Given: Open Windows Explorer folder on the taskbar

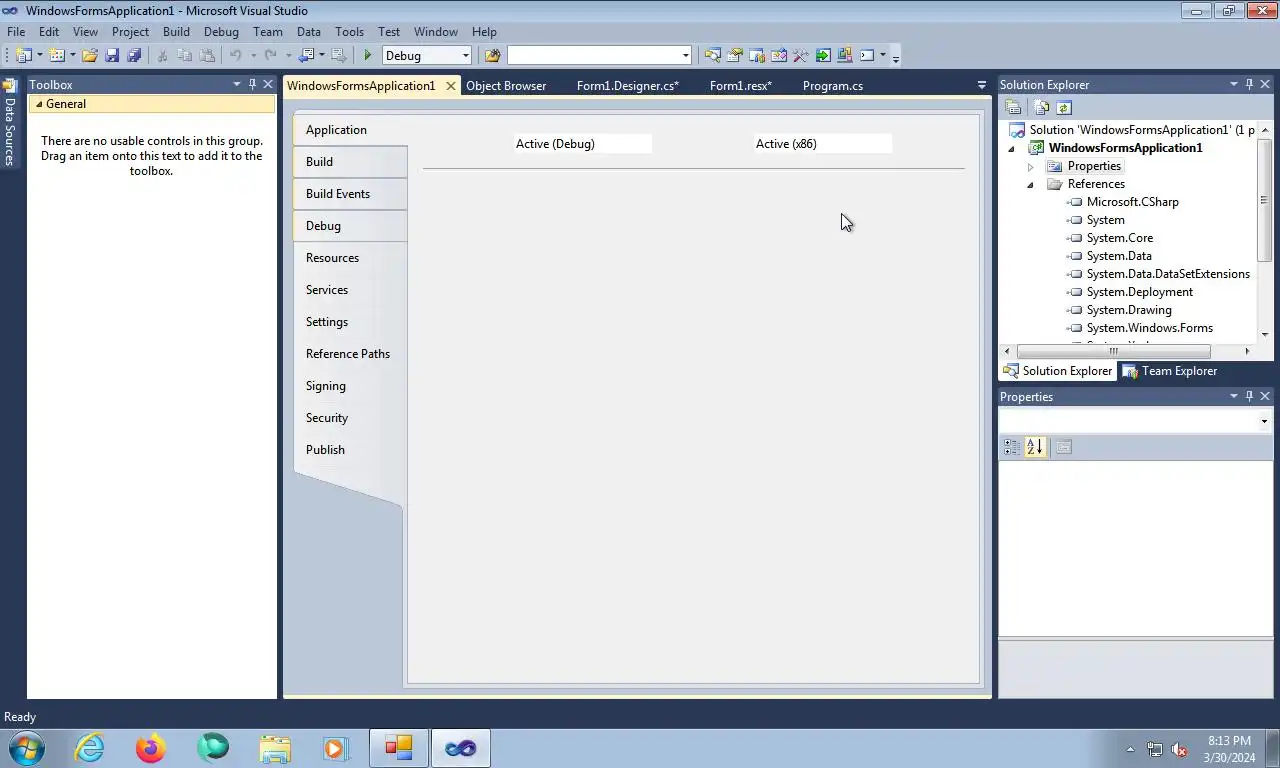Looking at the screenshot, I should point(275,748).
